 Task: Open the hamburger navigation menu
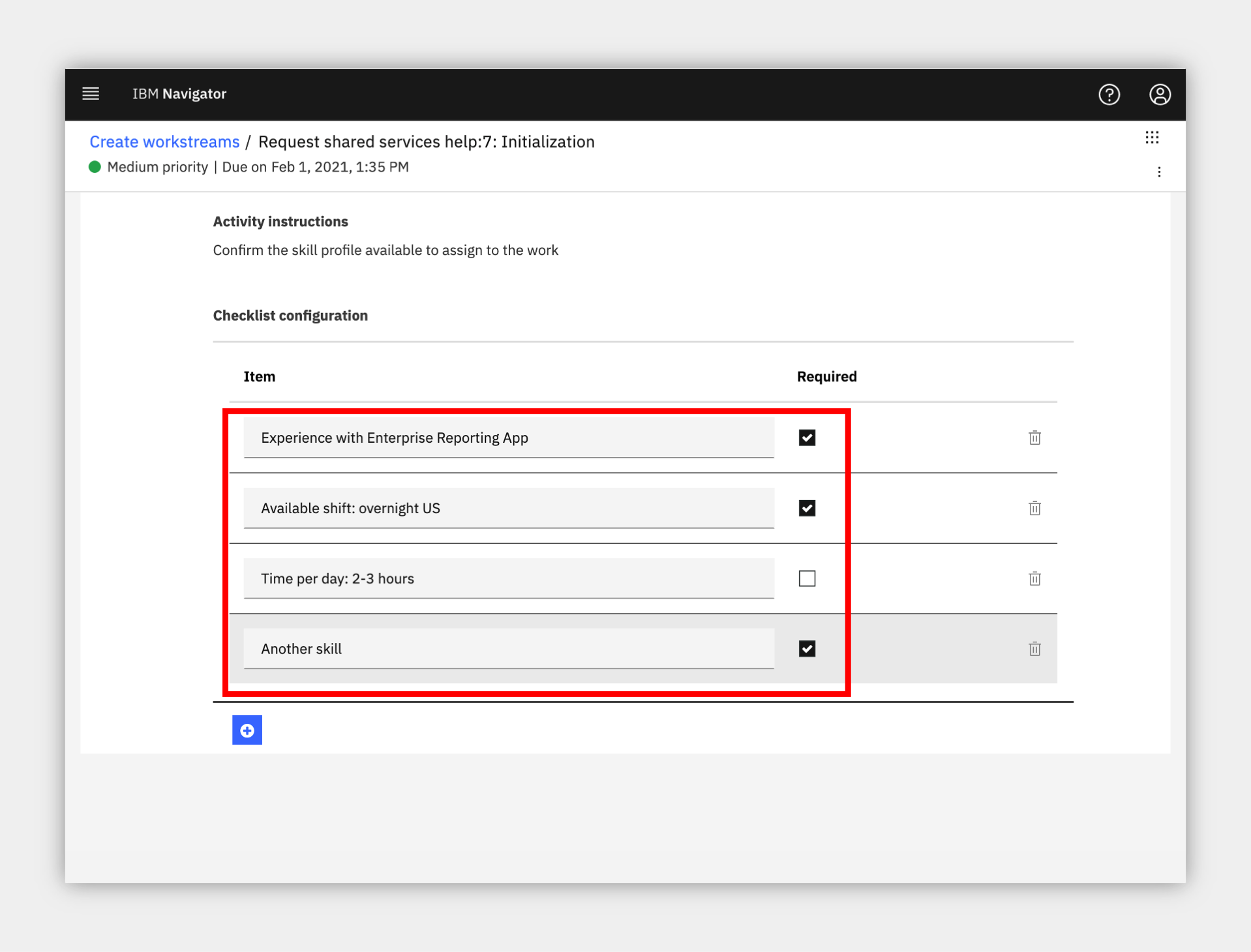[91, 94]
